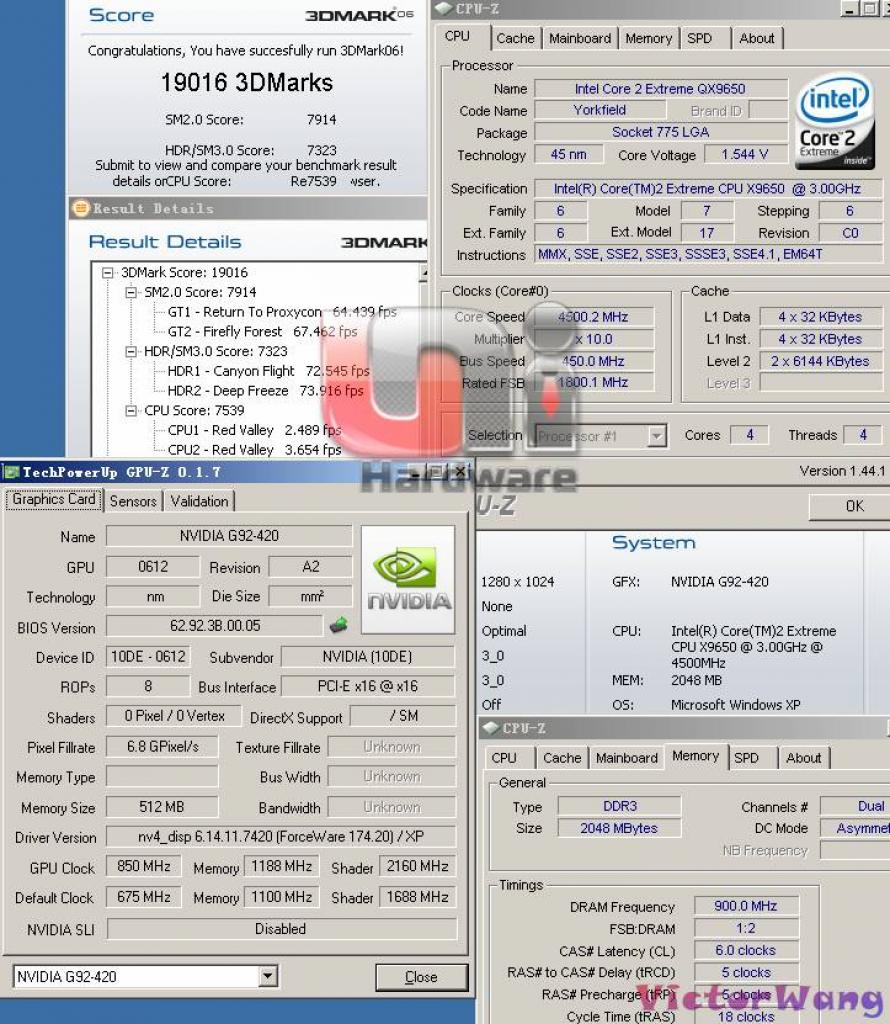Switch to Sensors tab in GPU-Z
The width and height of the screenshot is (890, 1024).
133,502
